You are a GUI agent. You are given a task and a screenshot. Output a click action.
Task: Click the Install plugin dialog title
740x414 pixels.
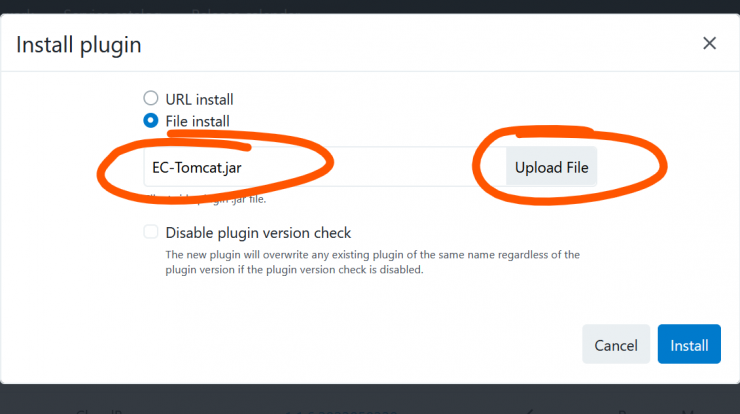(x=79, y=45)
